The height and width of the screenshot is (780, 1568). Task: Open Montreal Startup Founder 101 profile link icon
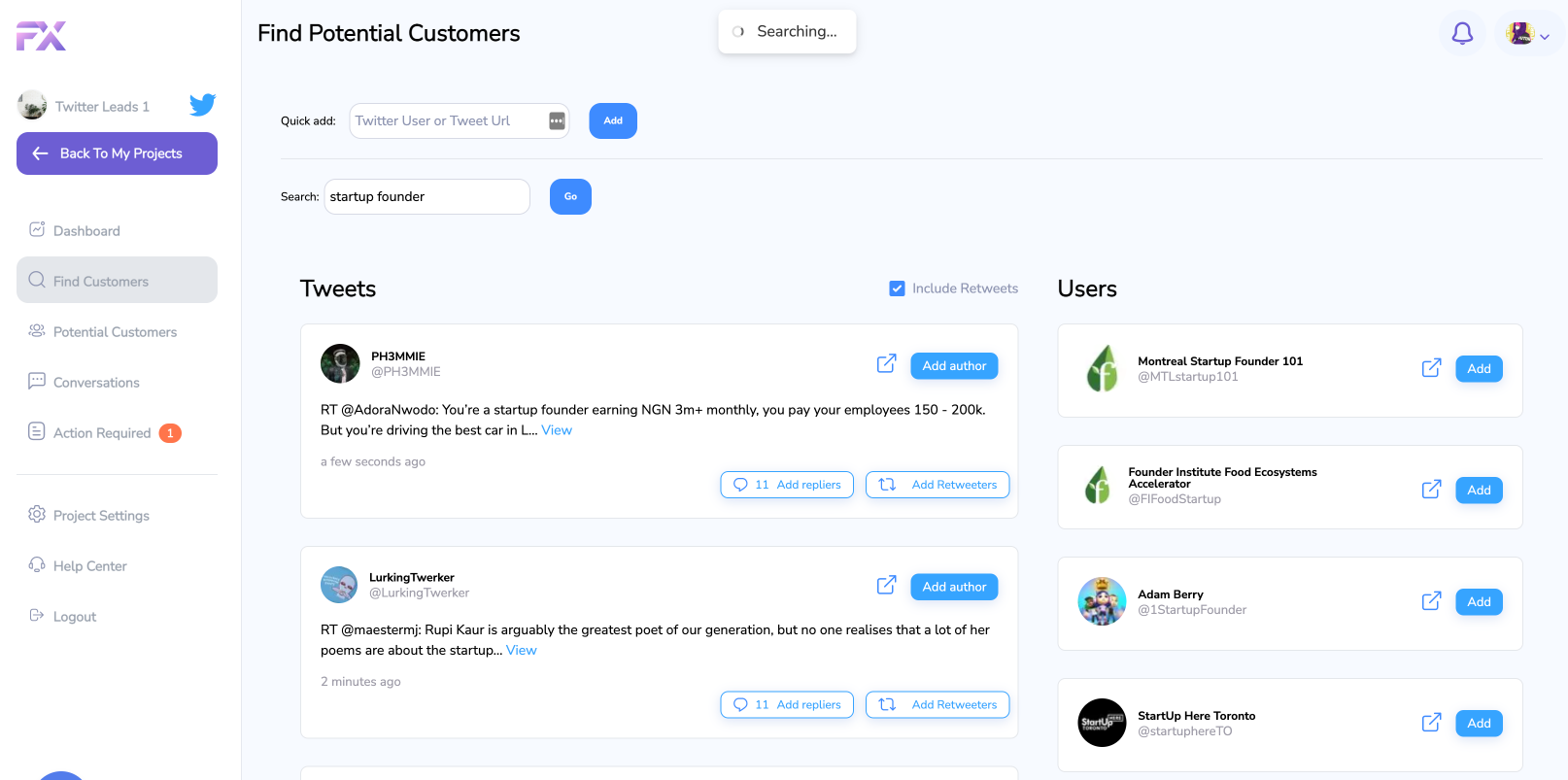pyautogui.click(x=1431, y=368)
